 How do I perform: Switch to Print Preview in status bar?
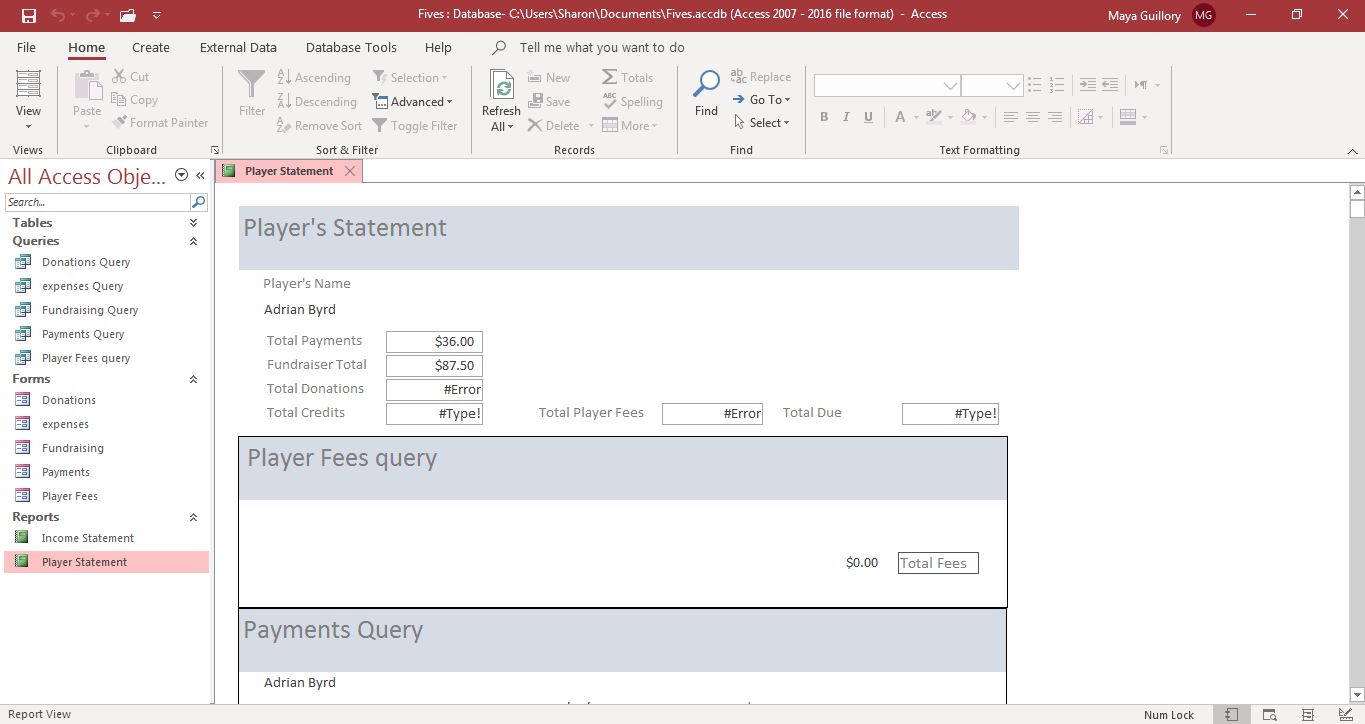[x=1269, y=714]
